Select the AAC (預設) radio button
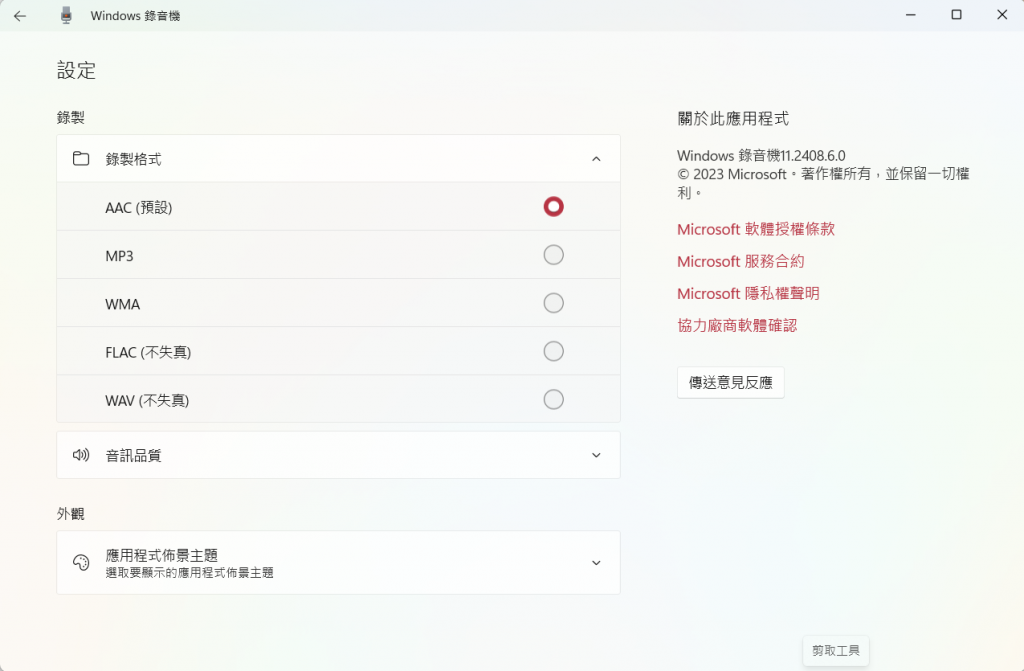The height and width of the screenshot is (671, 1024). (553, 207)
